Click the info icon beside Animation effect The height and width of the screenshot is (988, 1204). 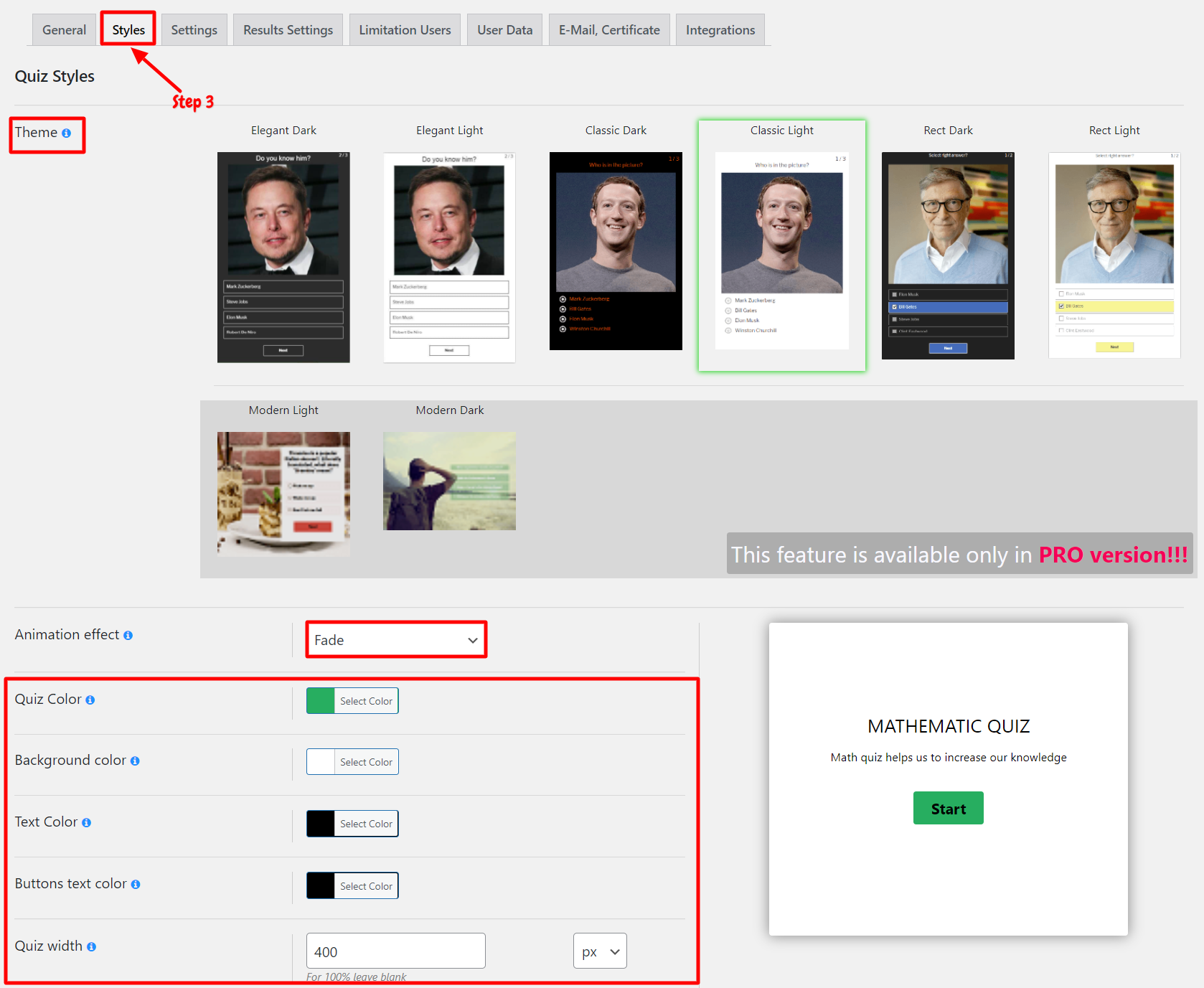click(128, 636)
